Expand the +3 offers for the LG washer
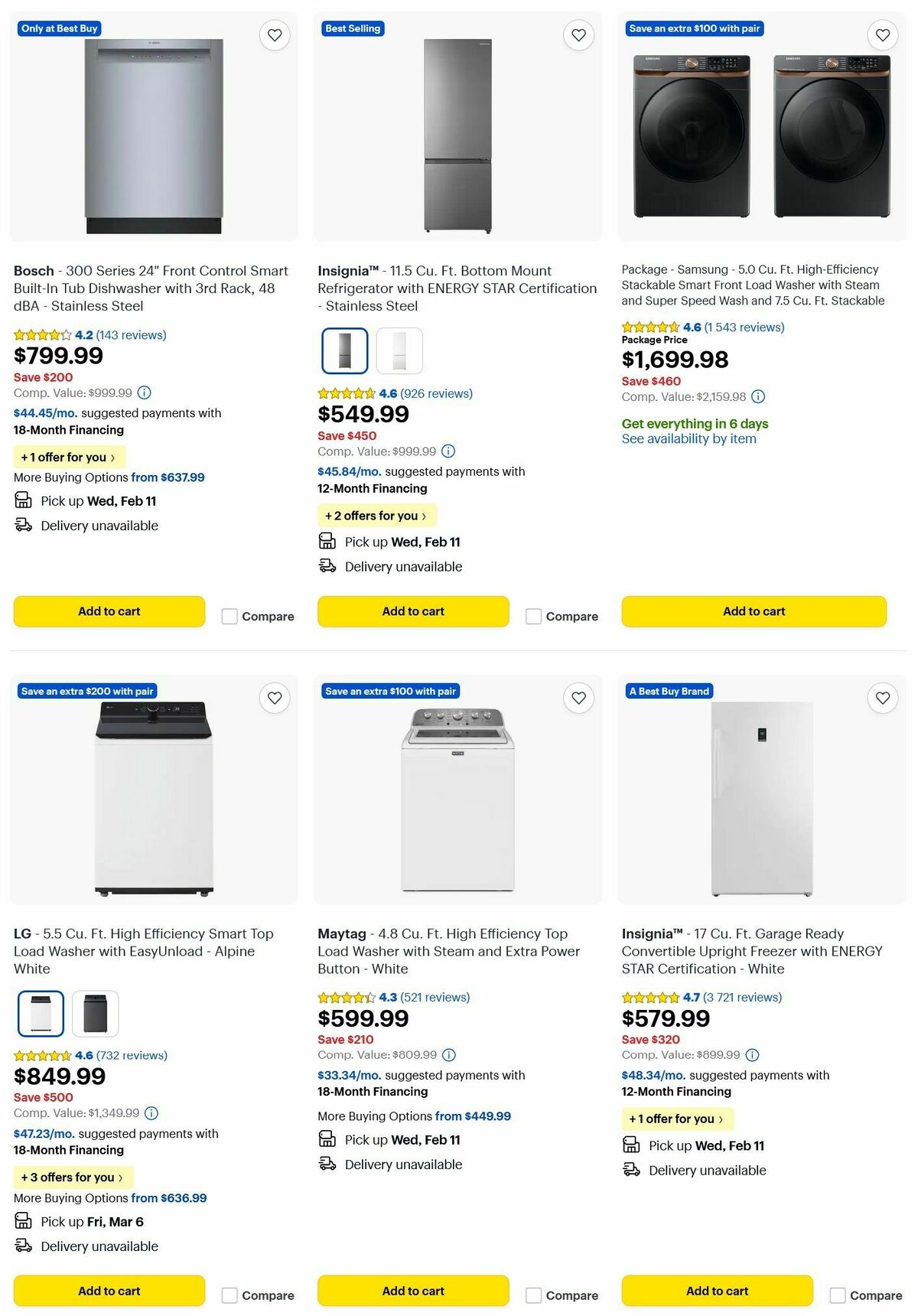This screenshot has height=1316, width=918. 73,1177
